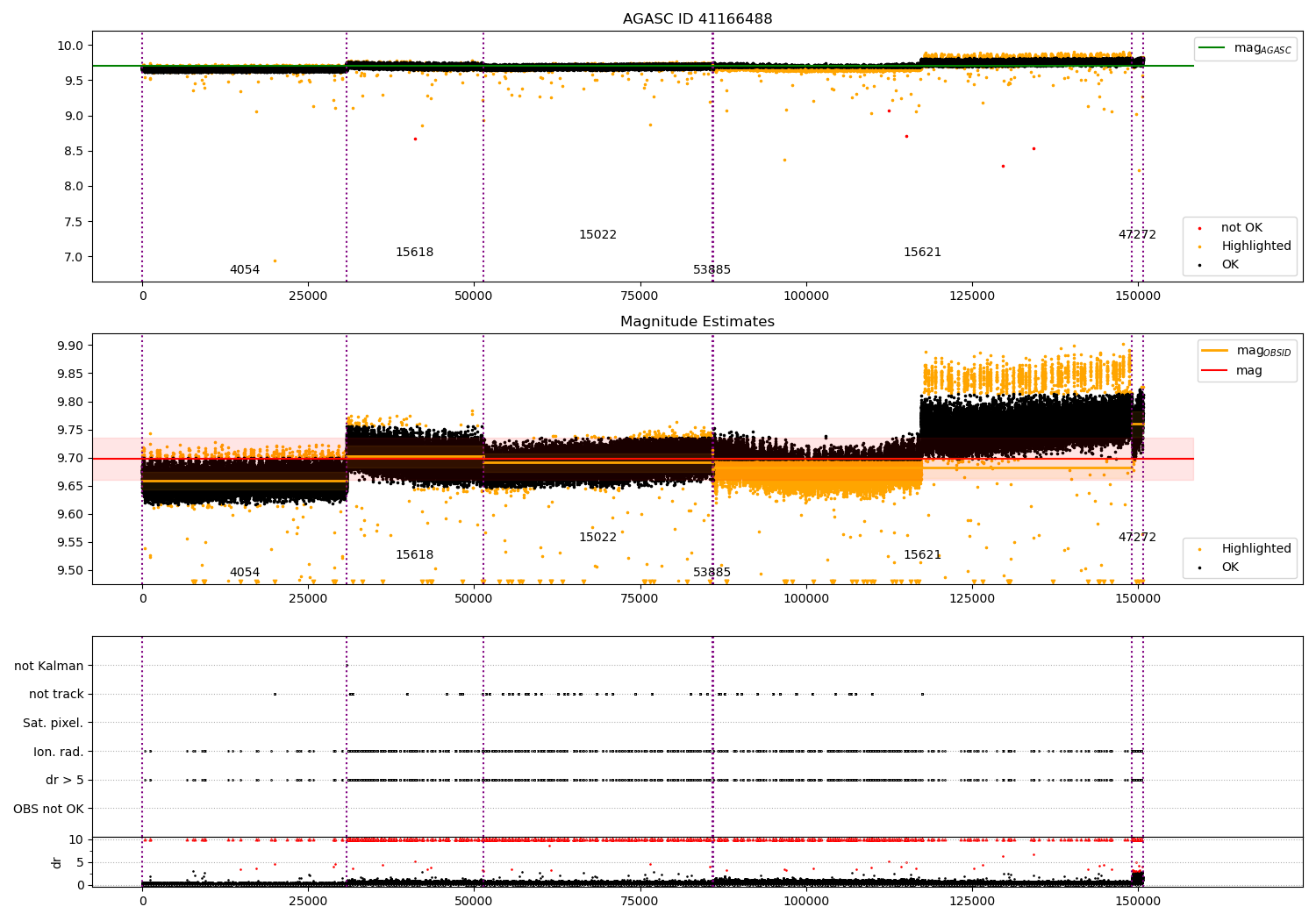Click the 'OBS not OK' axis label

tap(49, 809)
